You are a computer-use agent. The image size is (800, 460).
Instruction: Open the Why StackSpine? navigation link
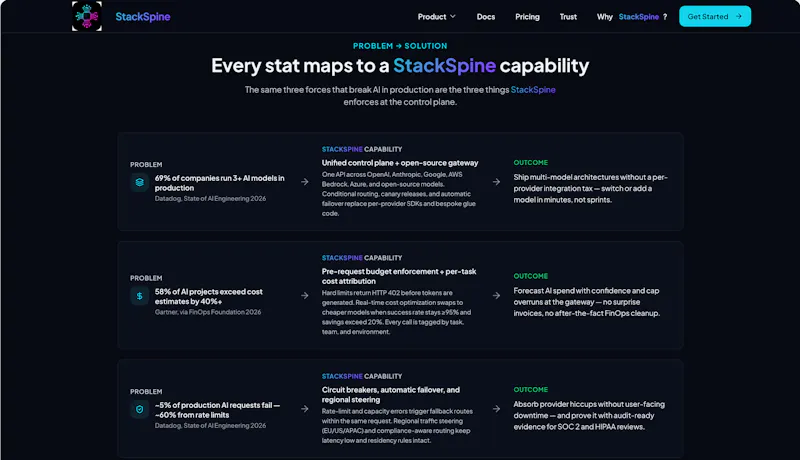point(632,17)
